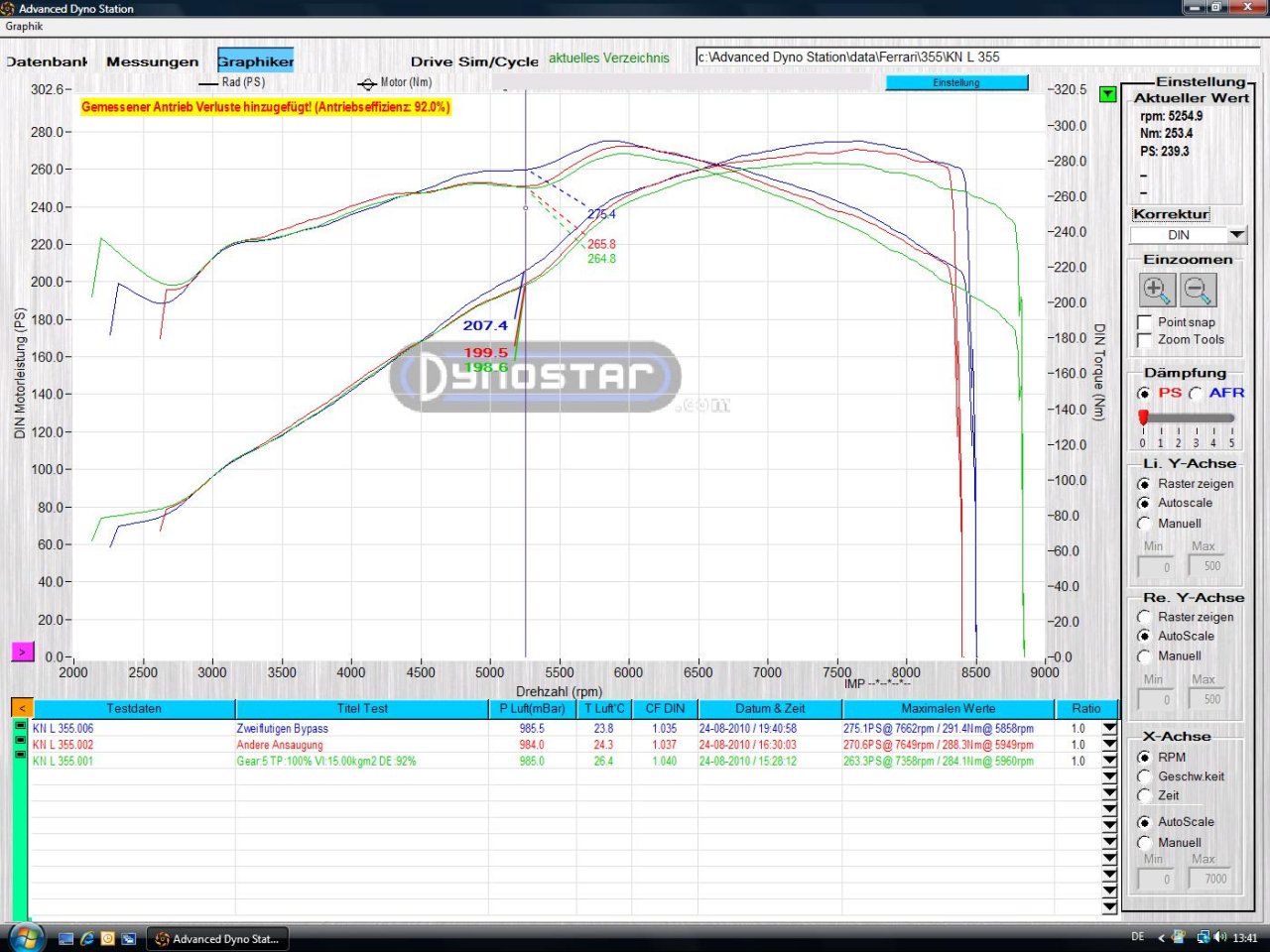This screenshot has width=1270, height=952.
Task: Open the Korrektur DIN dropdown
Action: pos(1236,235)
